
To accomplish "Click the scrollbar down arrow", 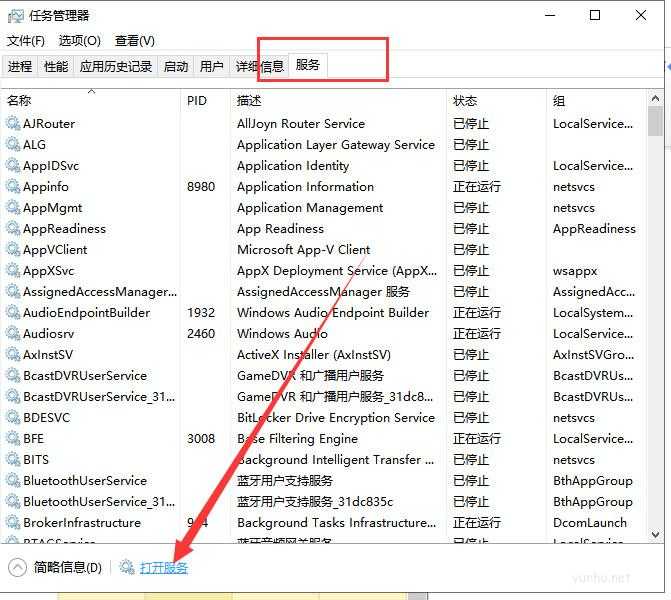I will 655,534.
